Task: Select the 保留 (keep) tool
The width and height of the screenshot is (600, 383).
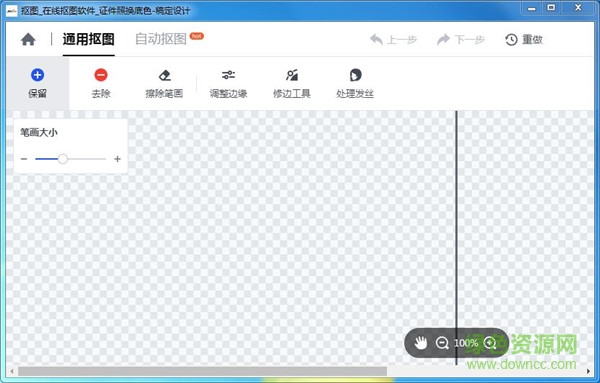Action: 38,83
